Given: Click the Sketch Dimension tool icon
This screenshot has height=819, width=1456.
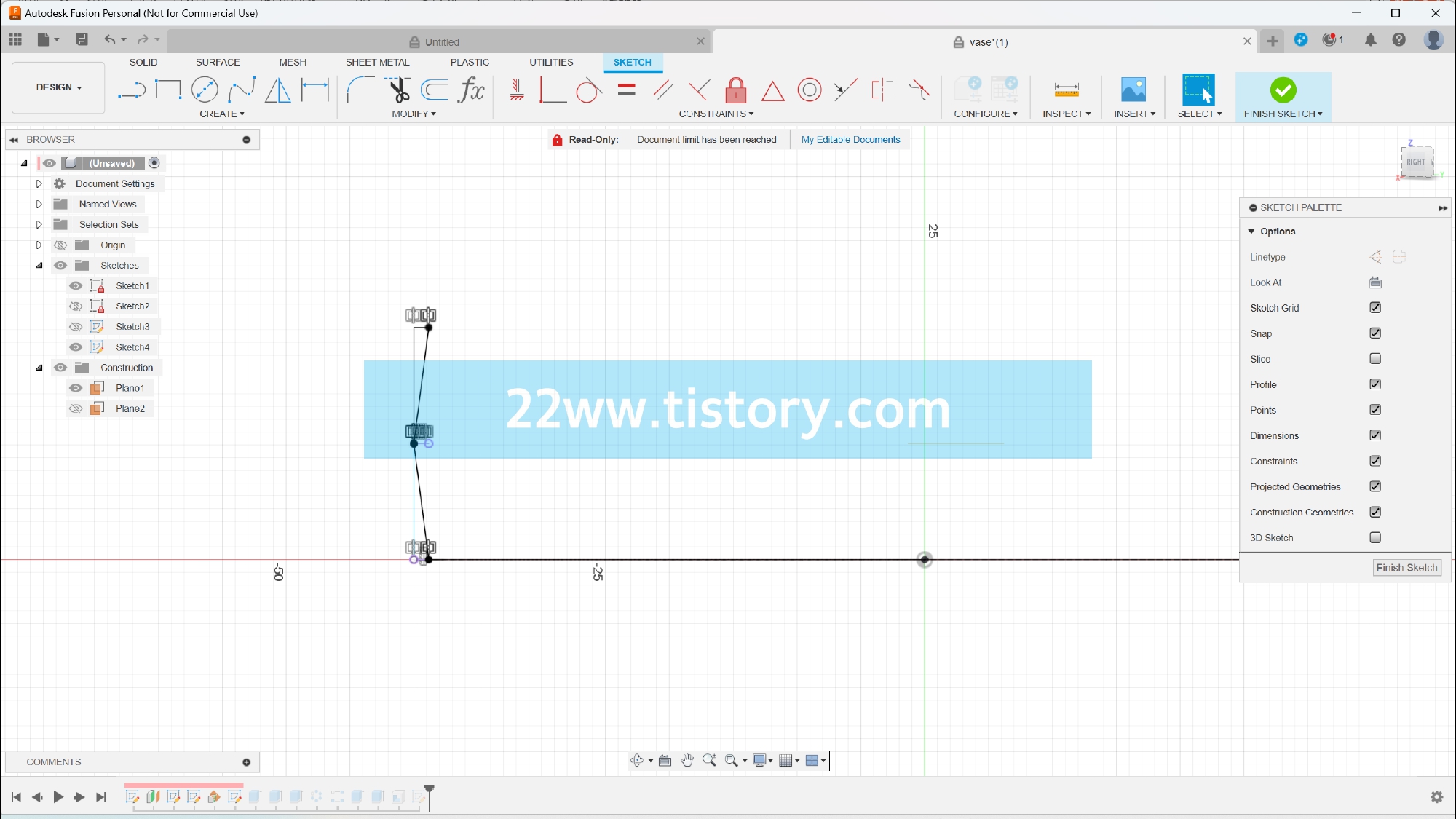Looking at the screenshot, I should [x=315, y=90].
